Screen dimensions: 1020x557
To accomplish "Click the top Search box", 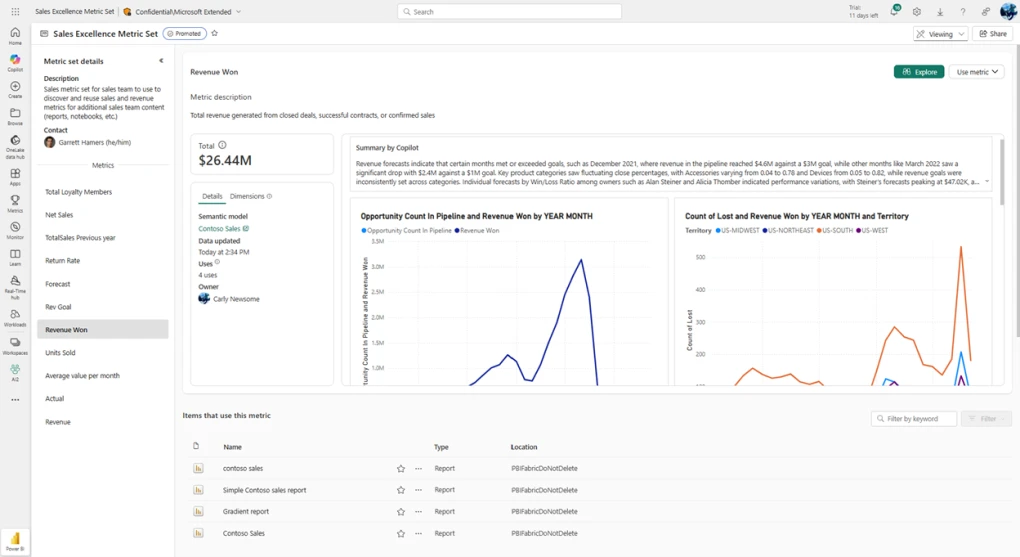I will point(509,12).
